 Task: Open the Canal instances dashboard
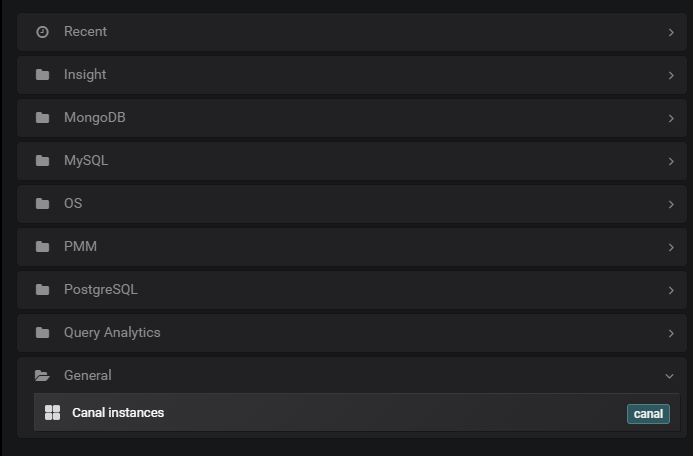(118, 413)
